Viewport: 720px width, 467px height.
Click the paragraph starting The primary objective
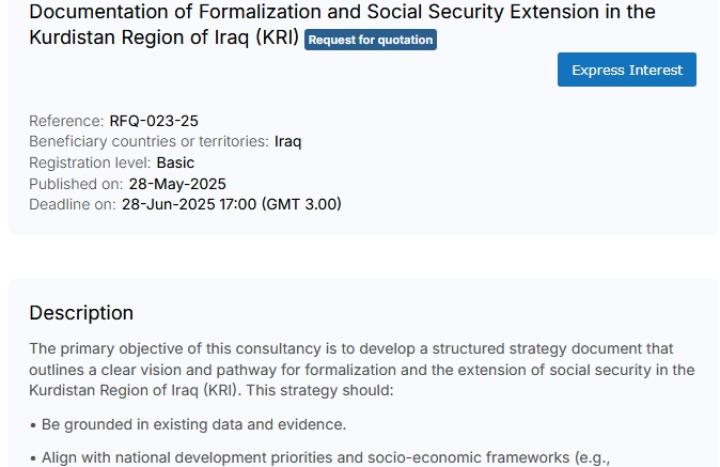(362, 370)
